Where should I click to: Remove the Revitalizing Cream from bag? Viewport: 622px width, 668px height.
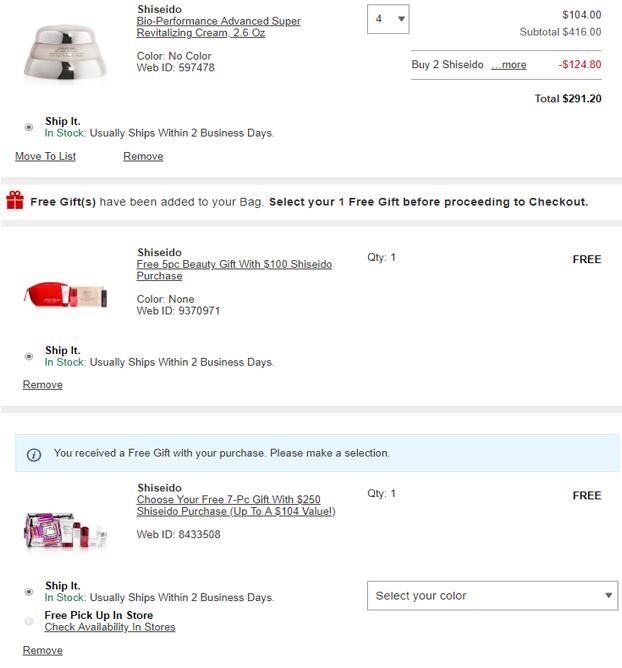(x=143, y=157)
